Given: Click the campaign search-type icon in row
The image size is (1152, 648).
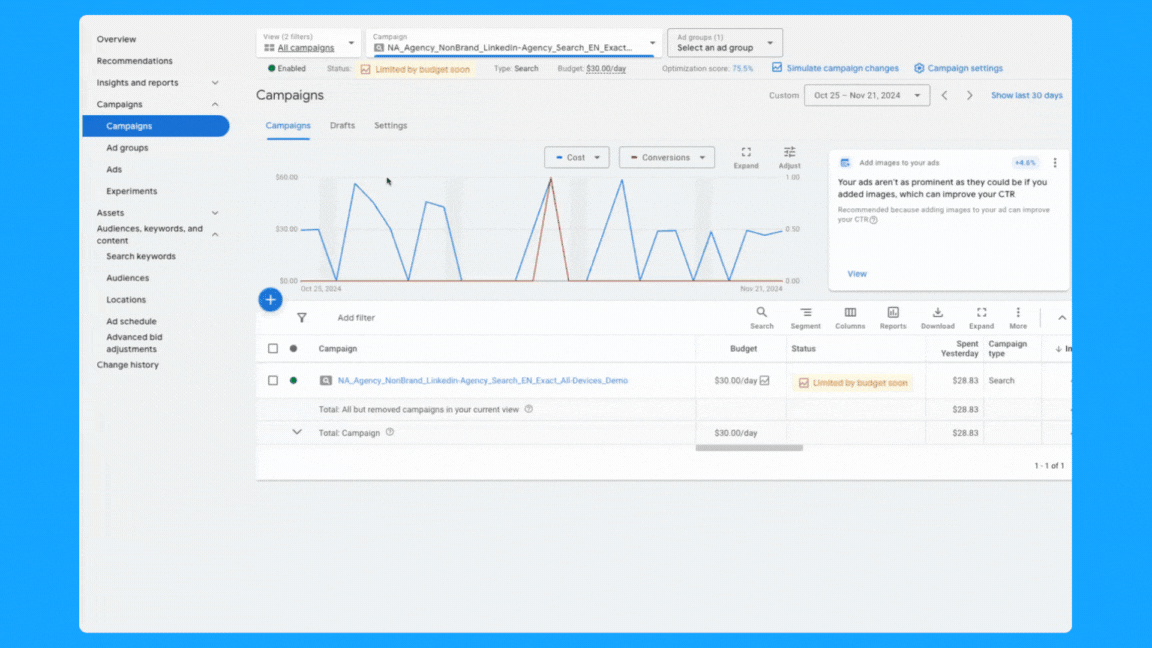Looking at the screenshot, I should tap(325, 381).
